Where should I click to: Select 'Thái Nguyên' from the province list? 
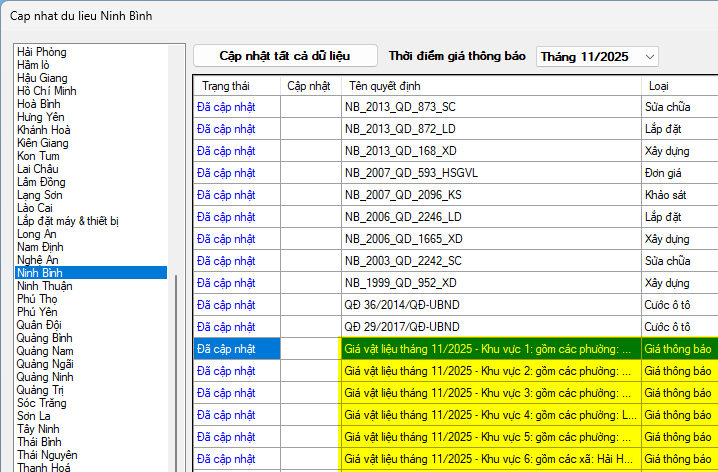tap(48, 454)
